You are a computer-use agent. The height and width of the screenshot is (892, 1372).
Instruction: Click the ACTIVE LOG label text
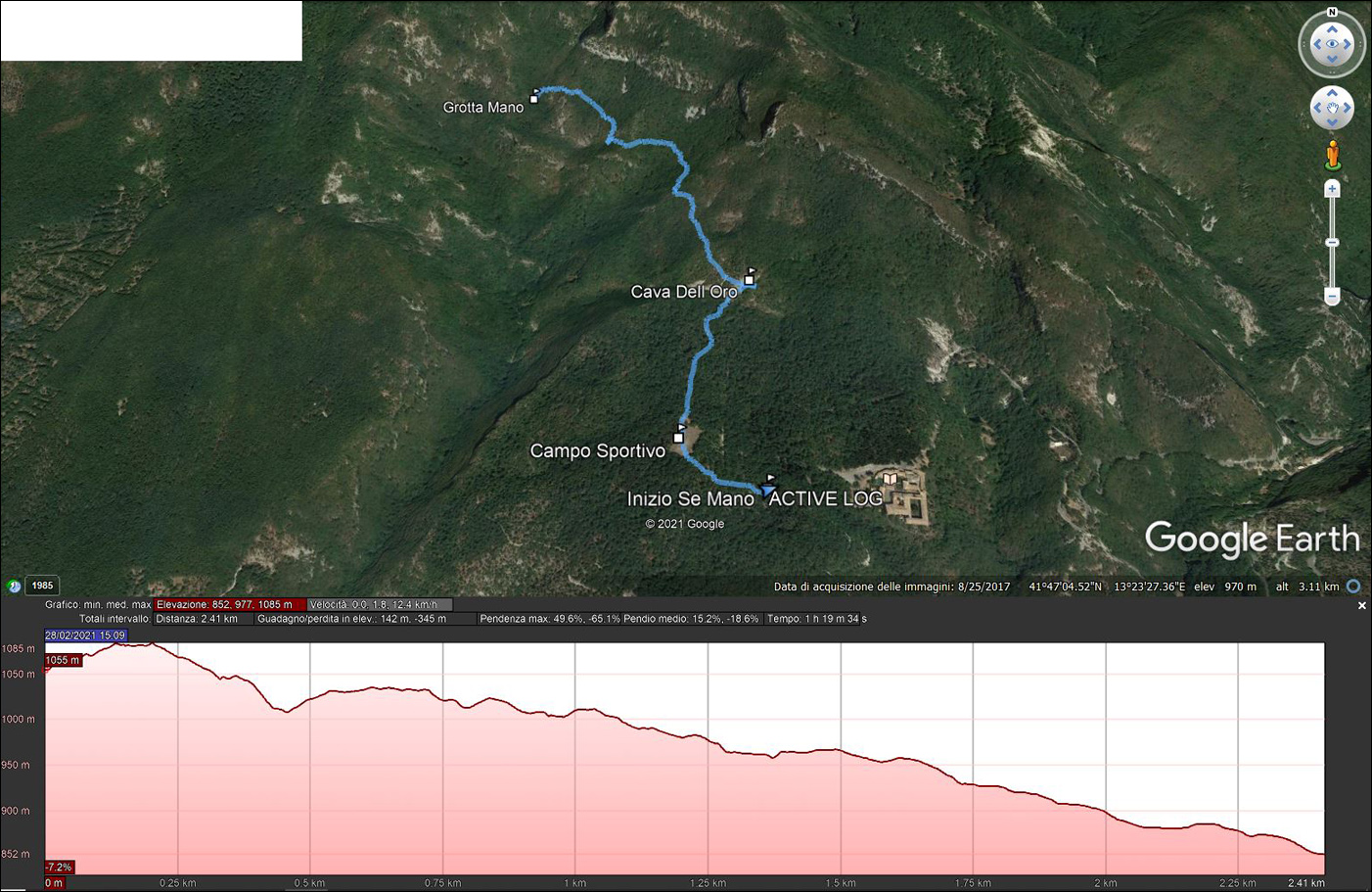pyautogui.click(x=826, y=499)
